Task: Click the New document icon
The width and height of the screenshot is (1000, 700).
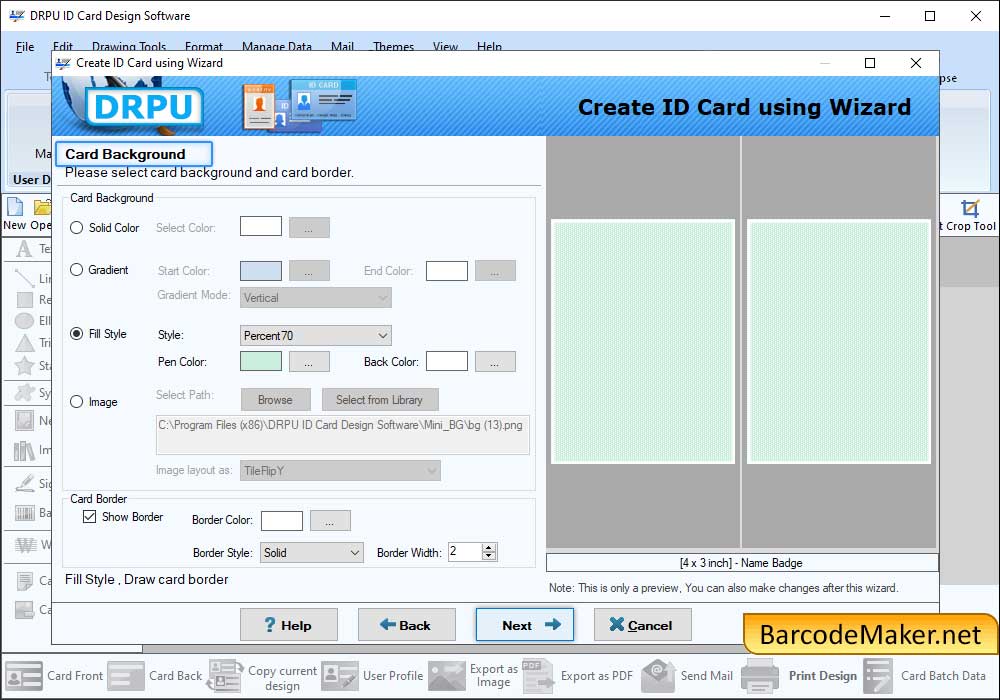Action: (x=15, y=207)
